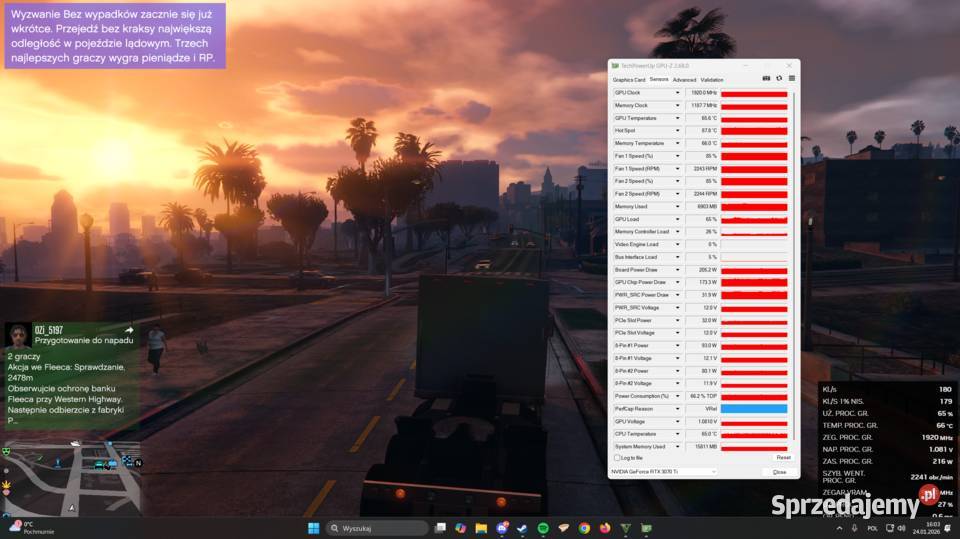Image resolution: width=960 pixels, height=539 pixels.
Task: Open Google Chrome from the taskbar
Action: tap(584, 528)
